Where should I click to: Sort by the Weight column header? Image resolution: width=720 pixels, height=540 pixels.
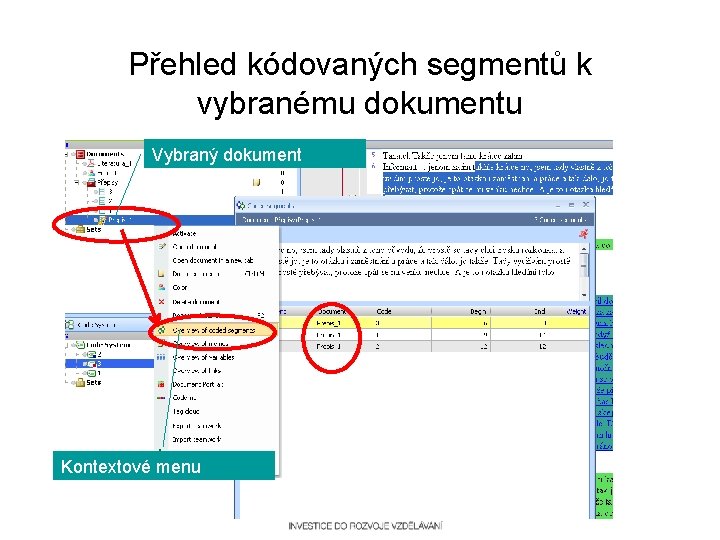click(576, 311)
